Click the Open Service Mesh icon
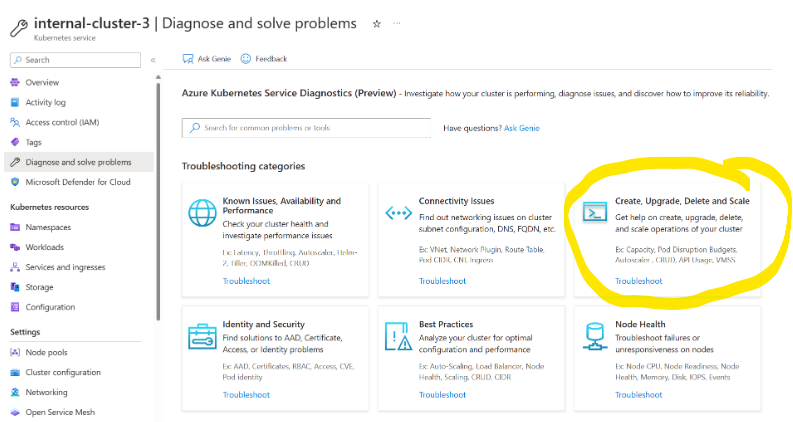Image resolution: width=793 pixels, height=422 pixels. [x=15, y=412]
